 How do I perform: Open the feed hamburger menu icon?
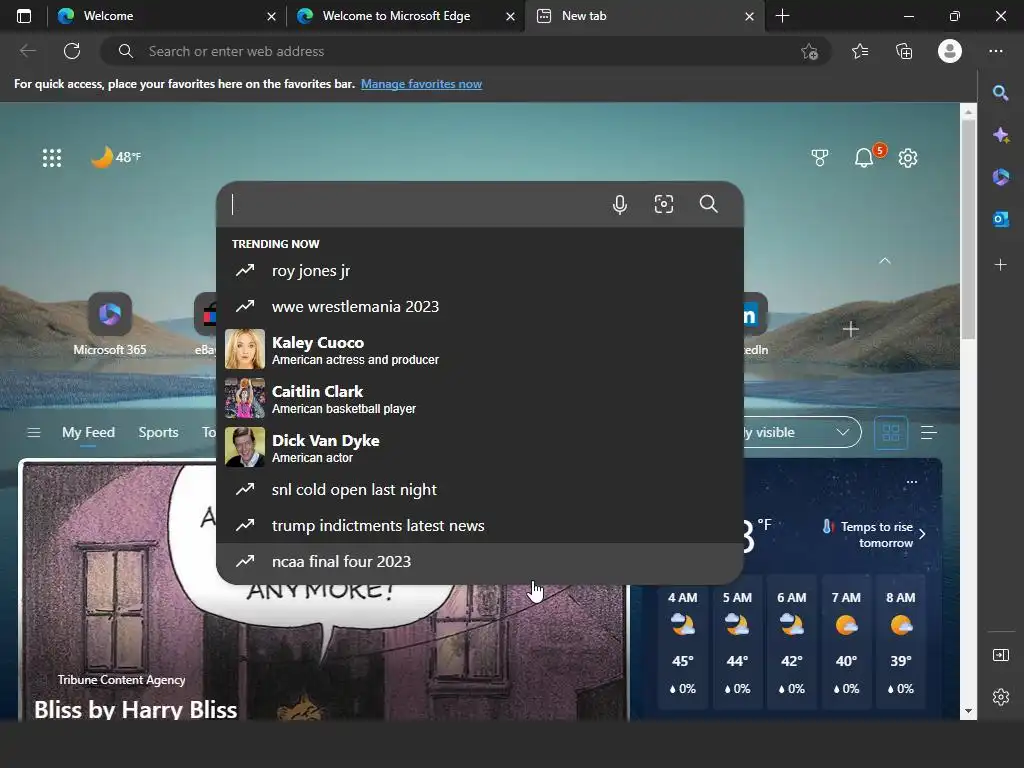click(x=33, y=432)
